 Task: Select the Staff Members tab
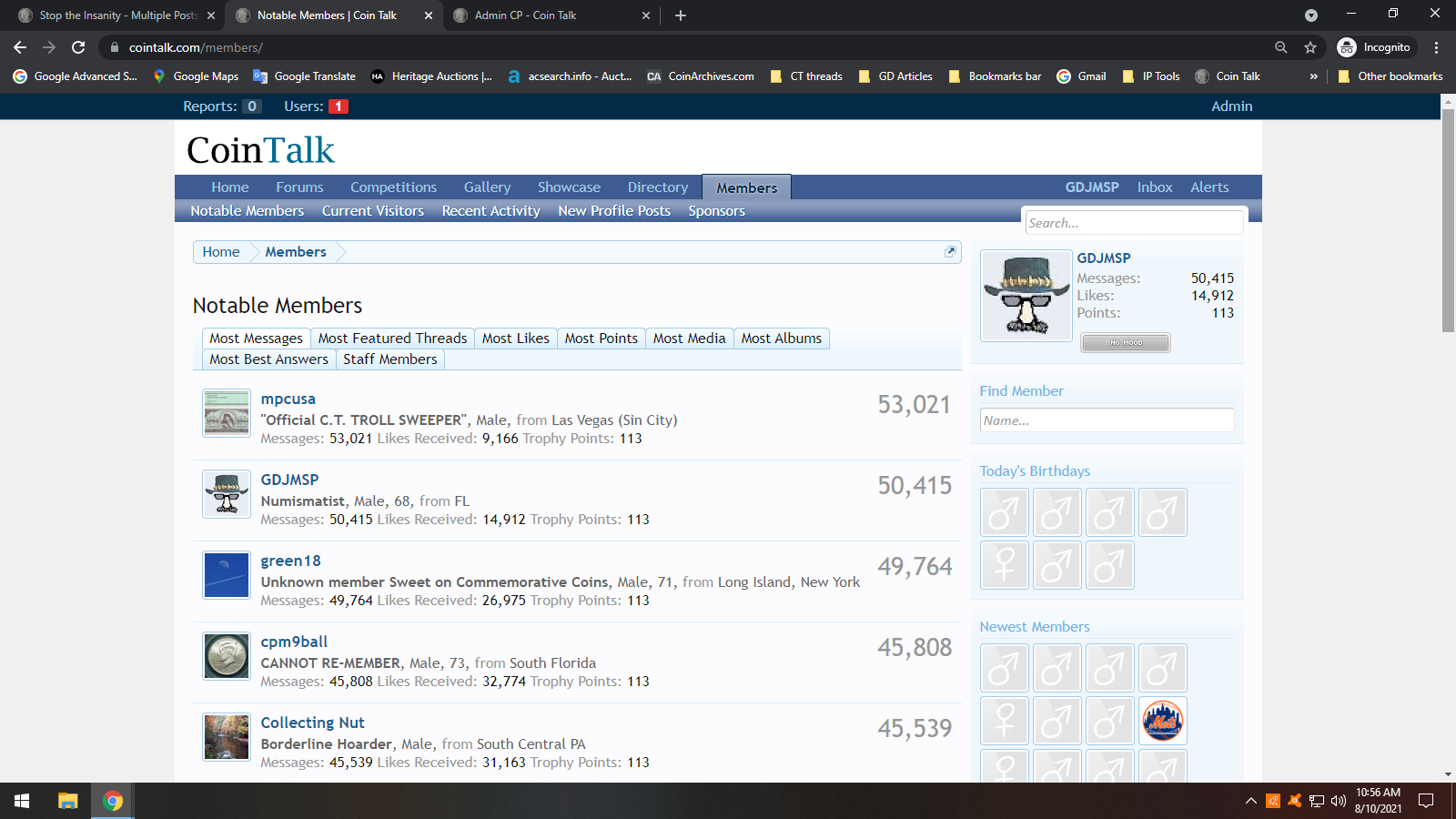(389, 359)
